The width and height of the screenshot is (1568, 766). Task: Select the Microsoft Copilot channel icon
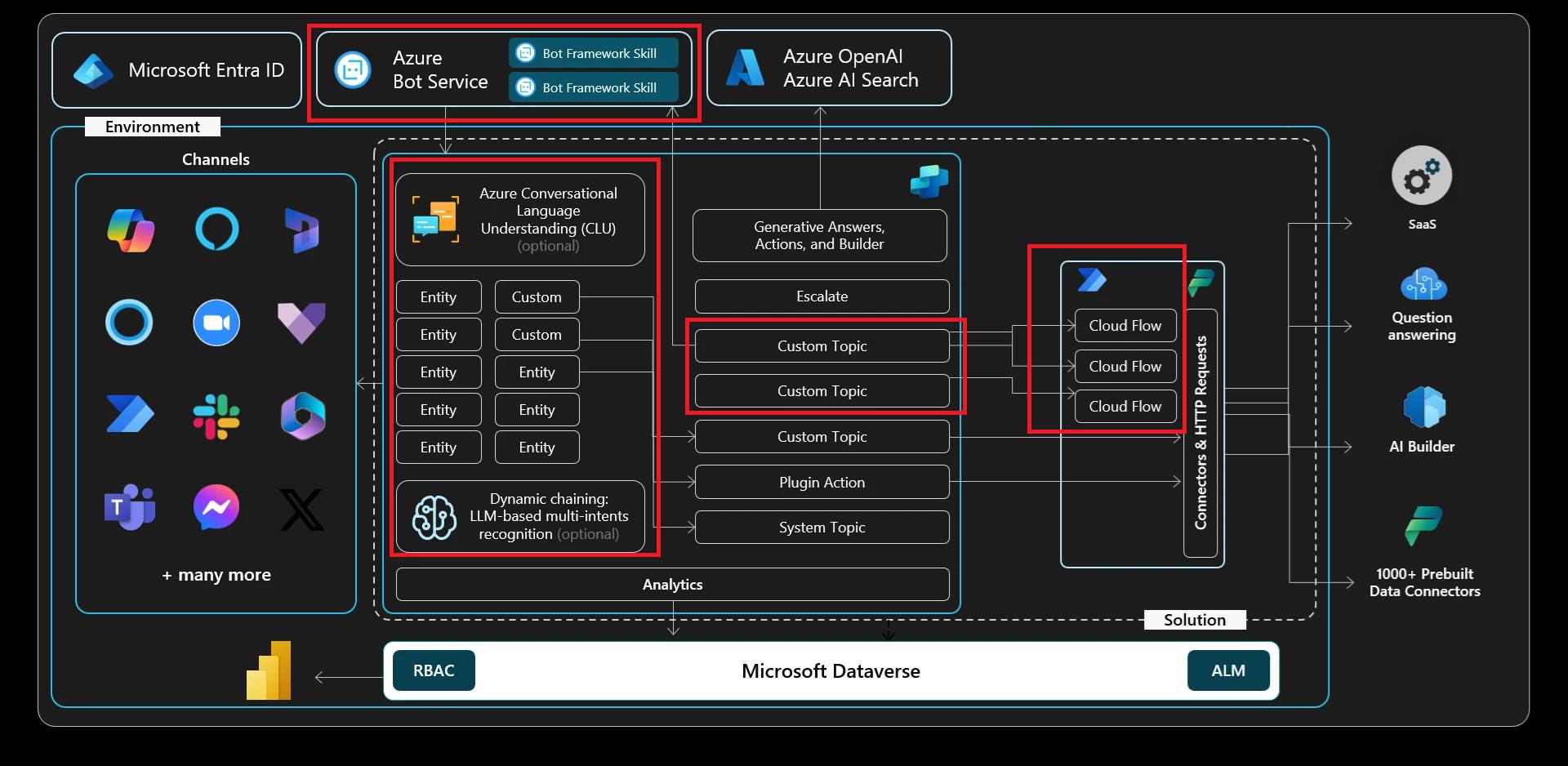(131, 231)
